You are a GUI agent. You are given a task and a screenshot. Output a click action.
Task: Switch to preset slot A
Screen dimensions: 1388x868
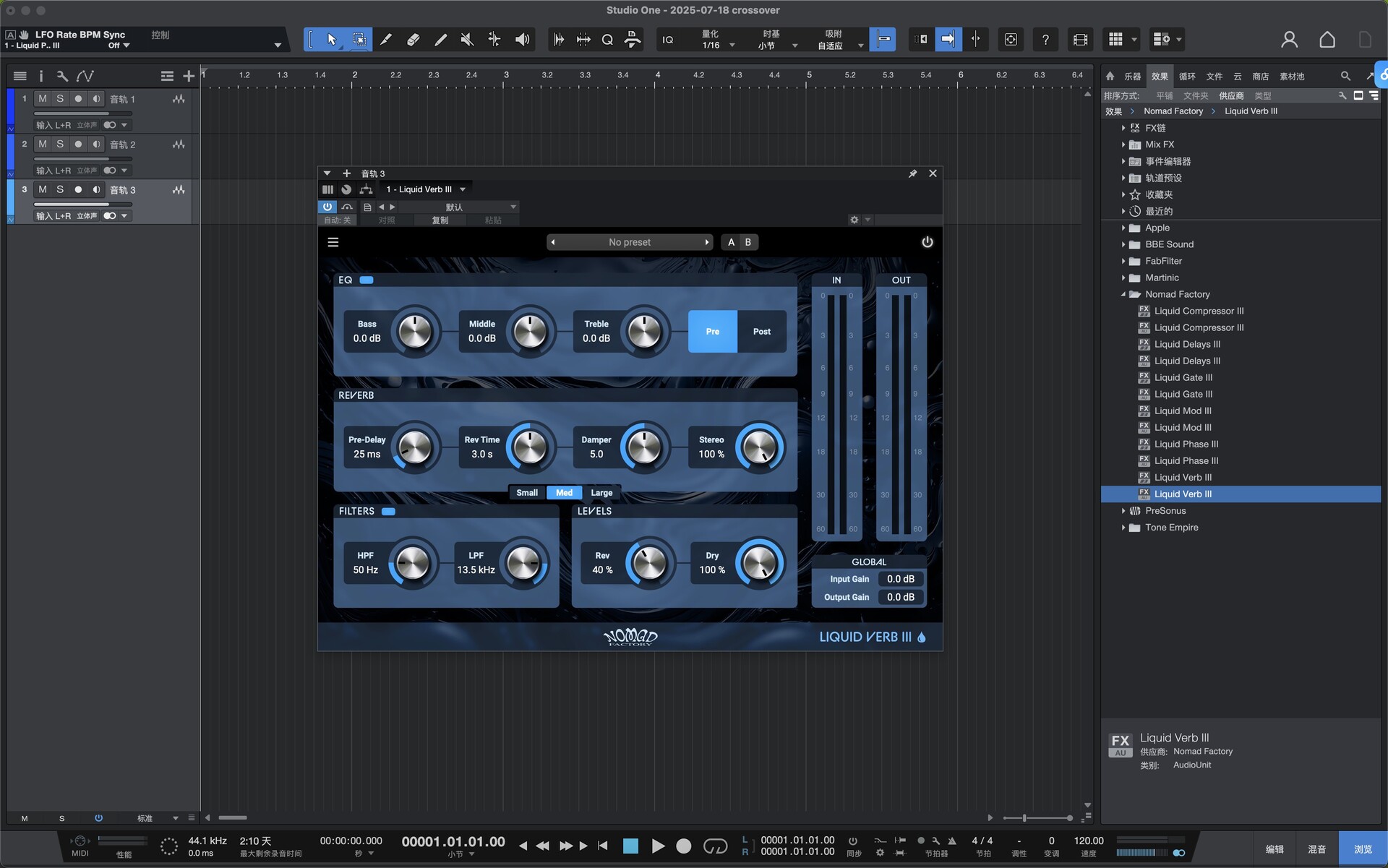[x=731, y=242]
